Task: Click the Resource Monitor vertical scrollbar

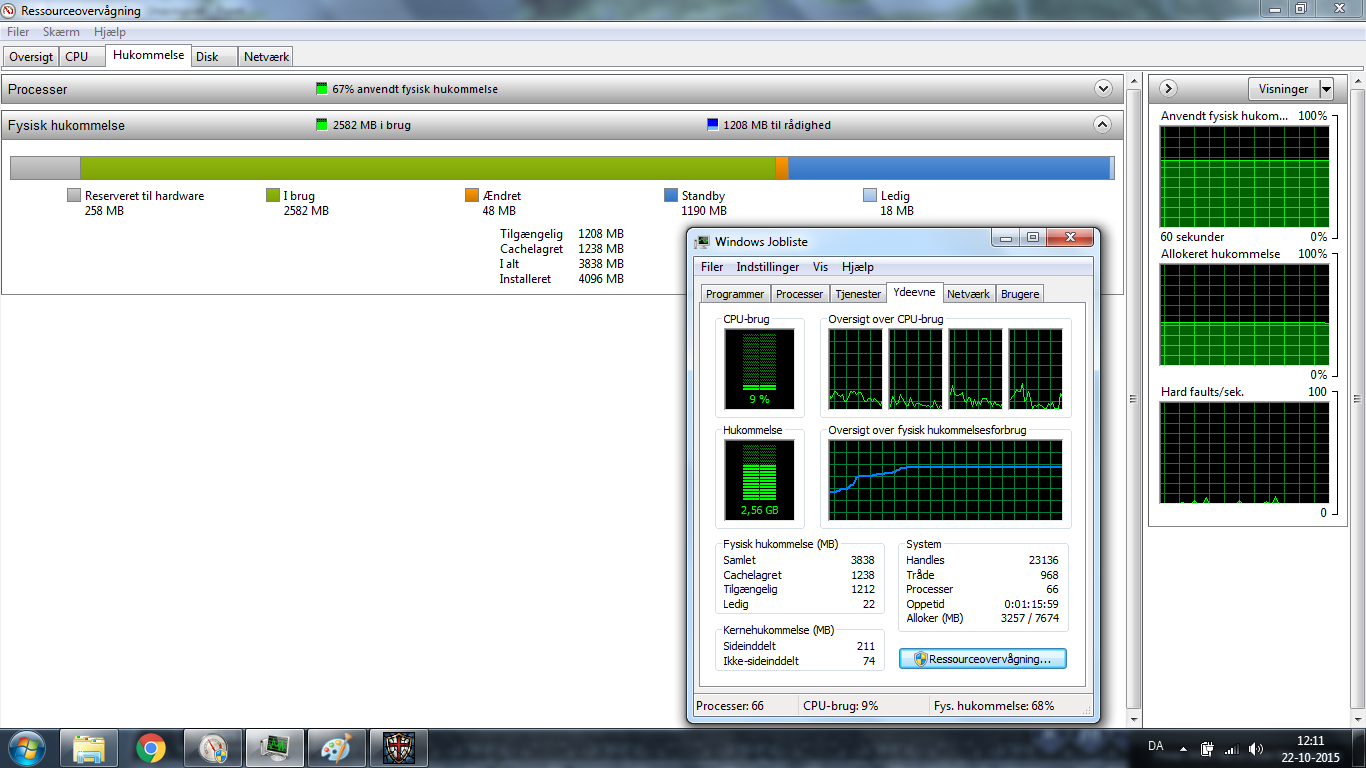Action: [1133, 400]
